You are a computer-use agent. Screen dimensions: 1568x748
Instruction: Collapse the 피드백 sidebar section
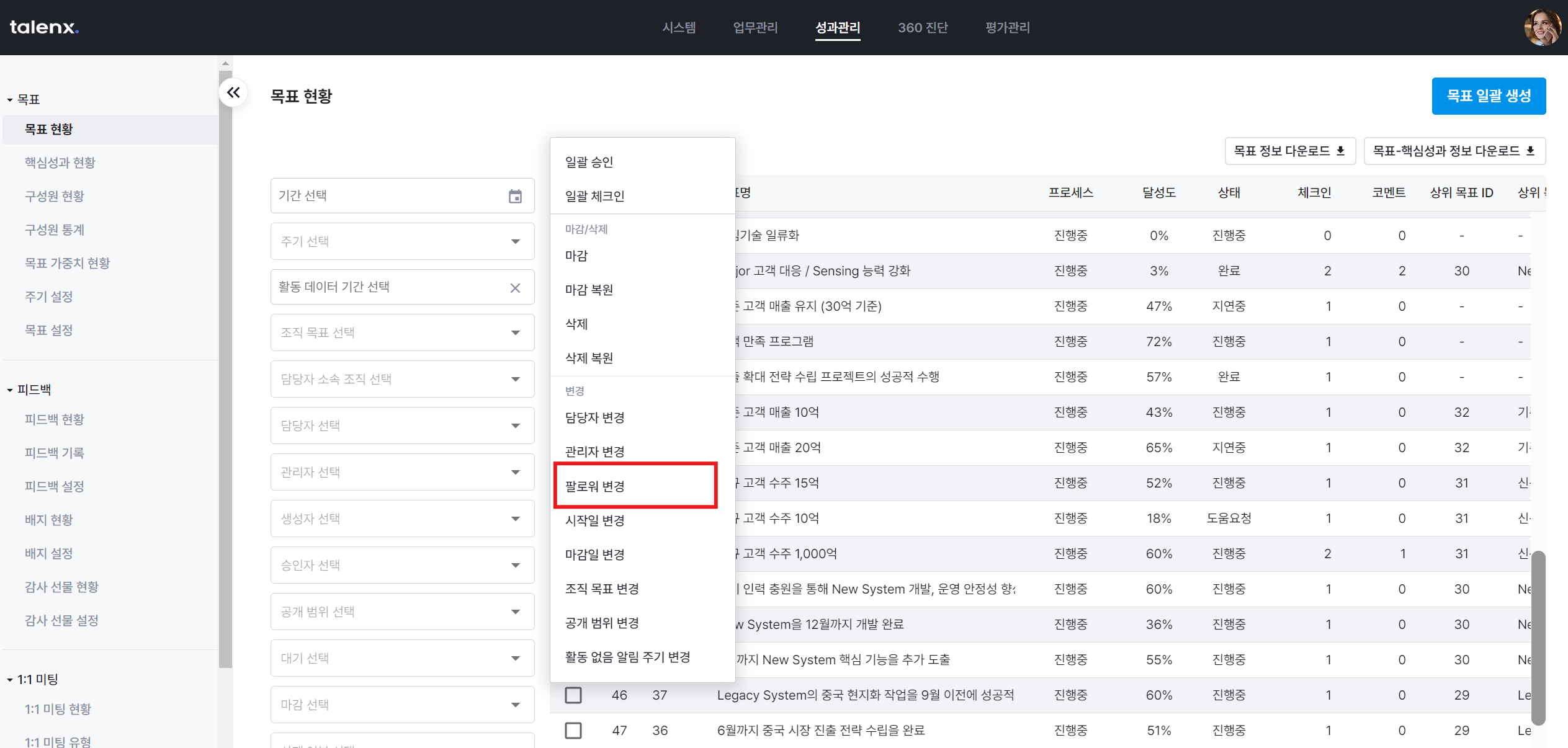[x=10, y=390]
